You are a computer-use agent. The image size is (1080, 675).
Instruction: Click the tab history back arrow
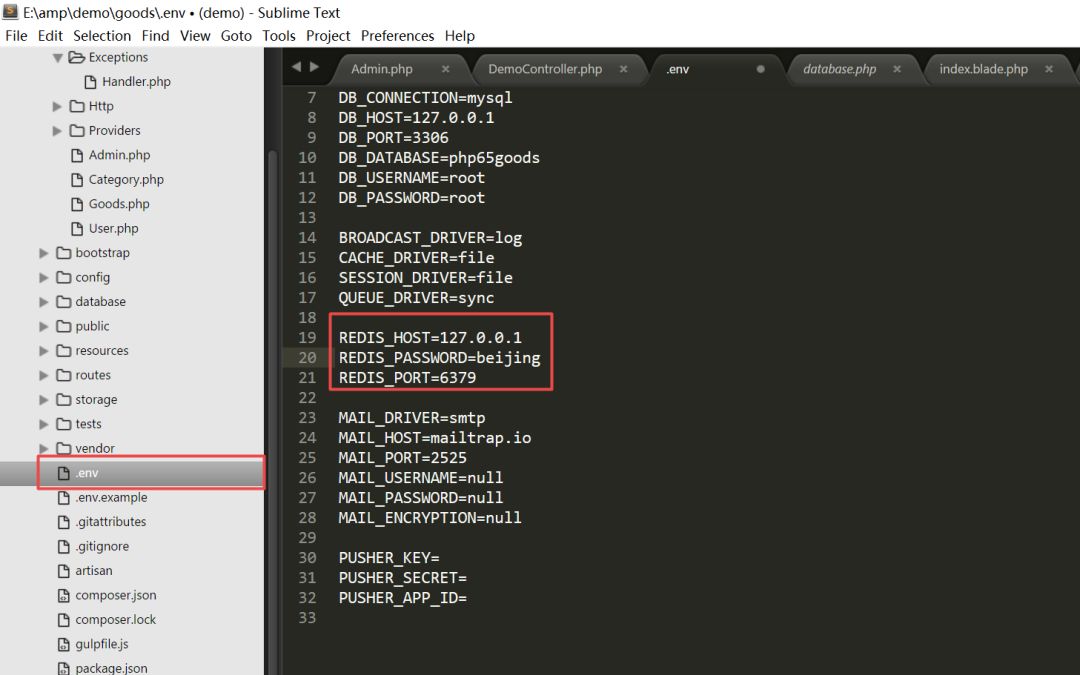[x=295, y=67]
